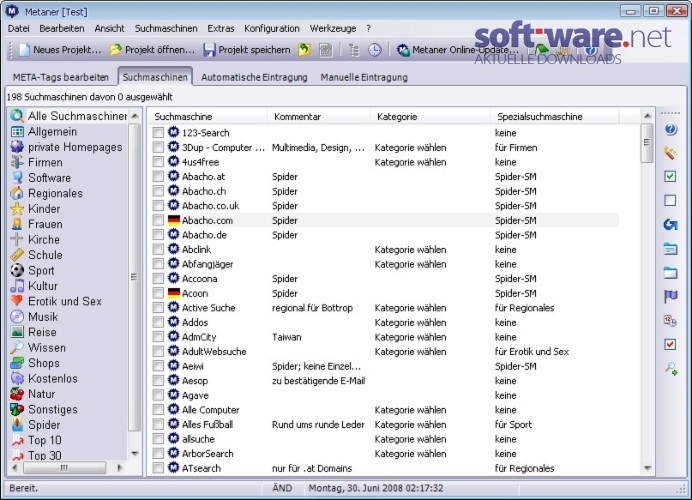Click green checkmark select-all icon in sidebar
Viewport: 692px width, 500px height.
coord(670,177)
